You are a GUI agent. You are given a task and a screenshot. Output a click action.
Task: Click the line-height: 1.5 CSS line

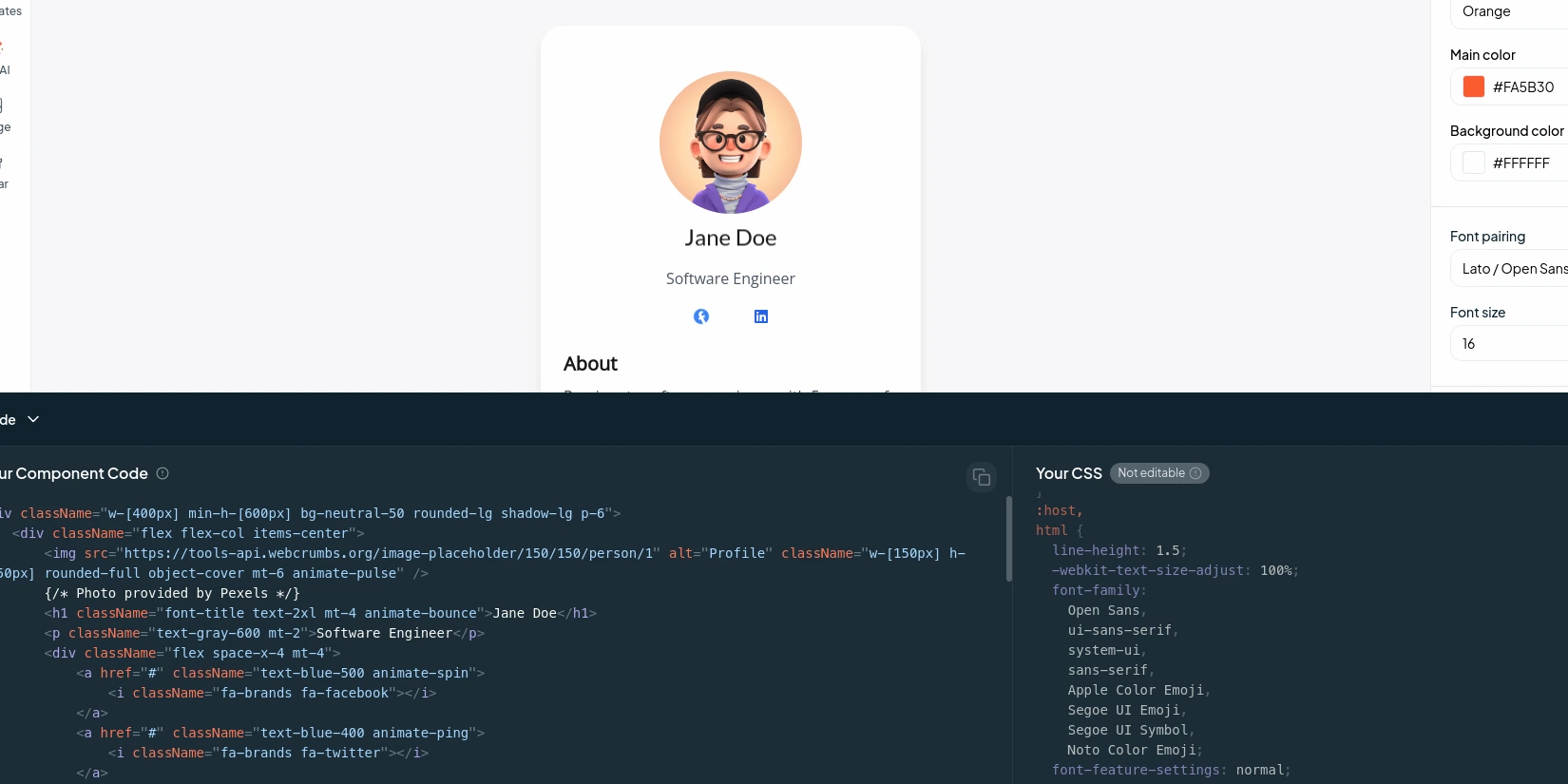tap(1119, 550)
